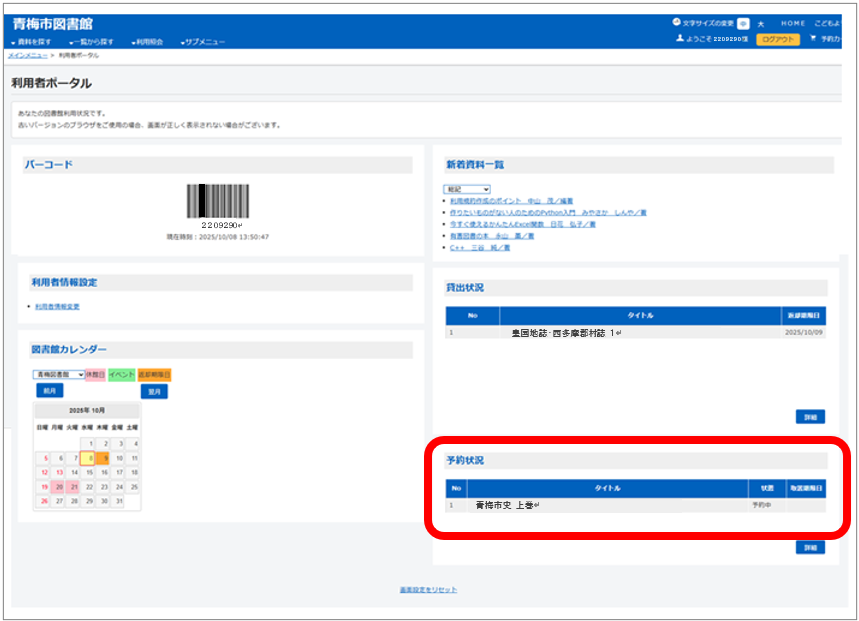
Task: Advance calendar with the 翌月 button
Action: click(154, 391)
